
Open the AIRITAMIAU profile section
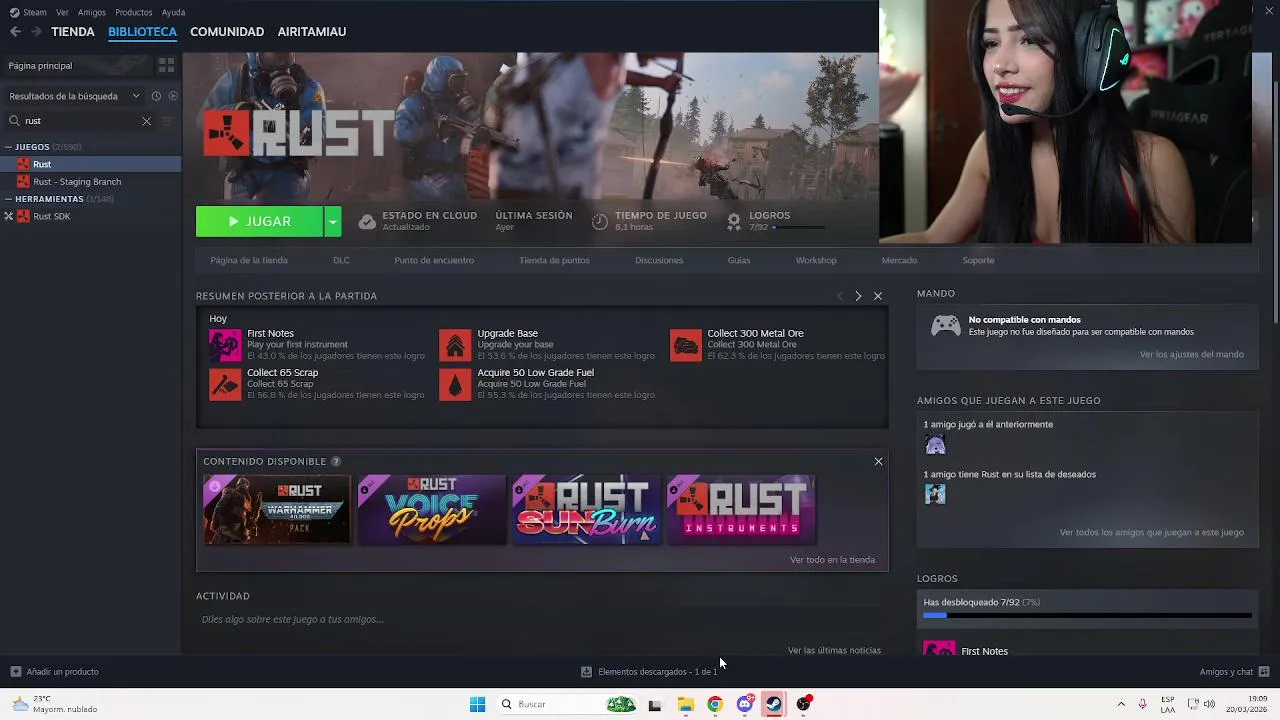tap(312, 32)
